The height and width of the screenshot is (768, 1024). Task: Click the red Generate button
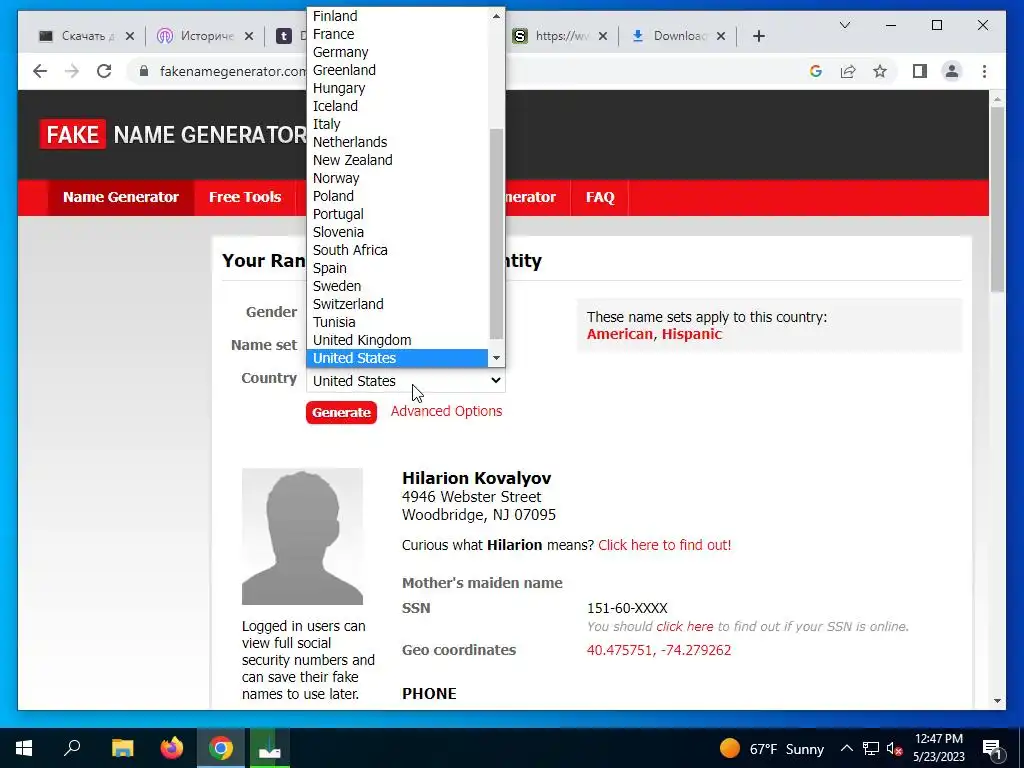[x=341, y=412]
